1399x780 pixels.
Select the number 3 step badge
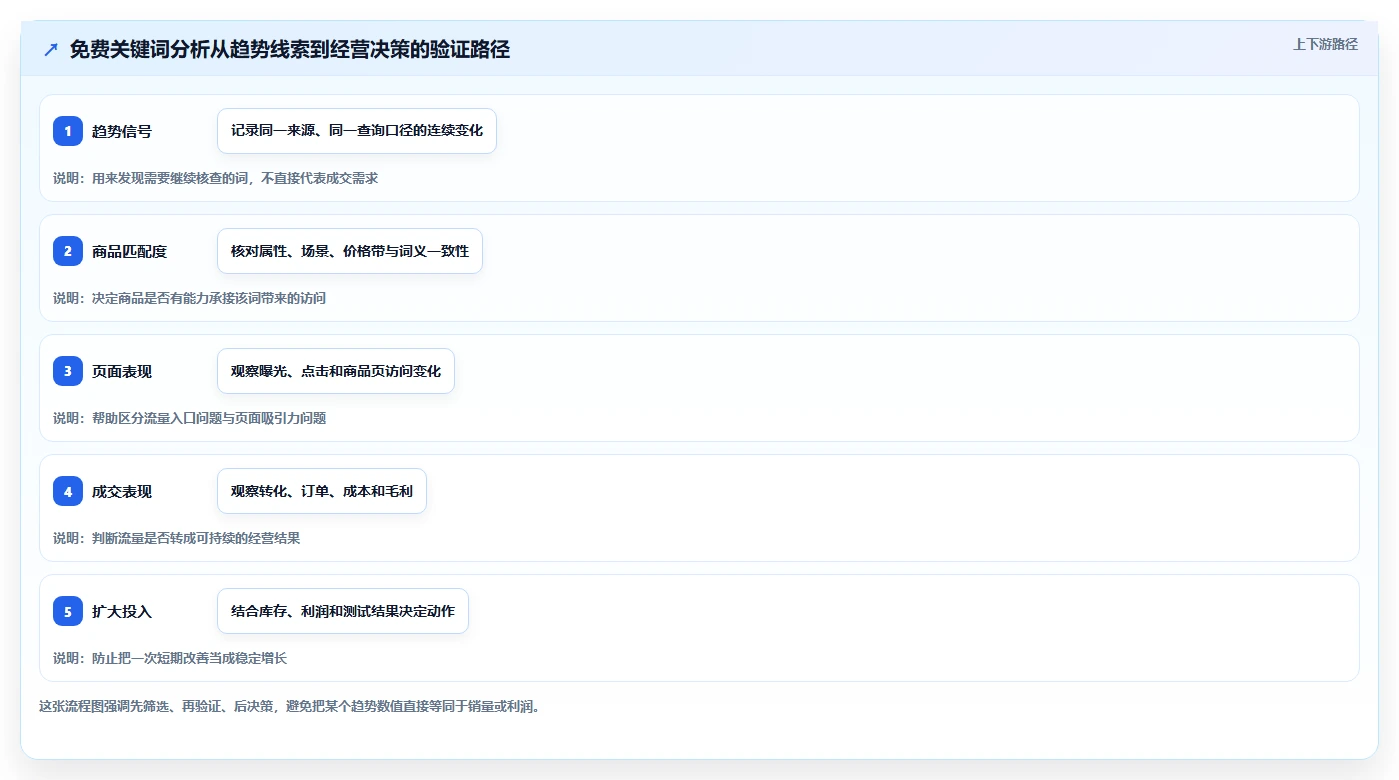(68, 371)
